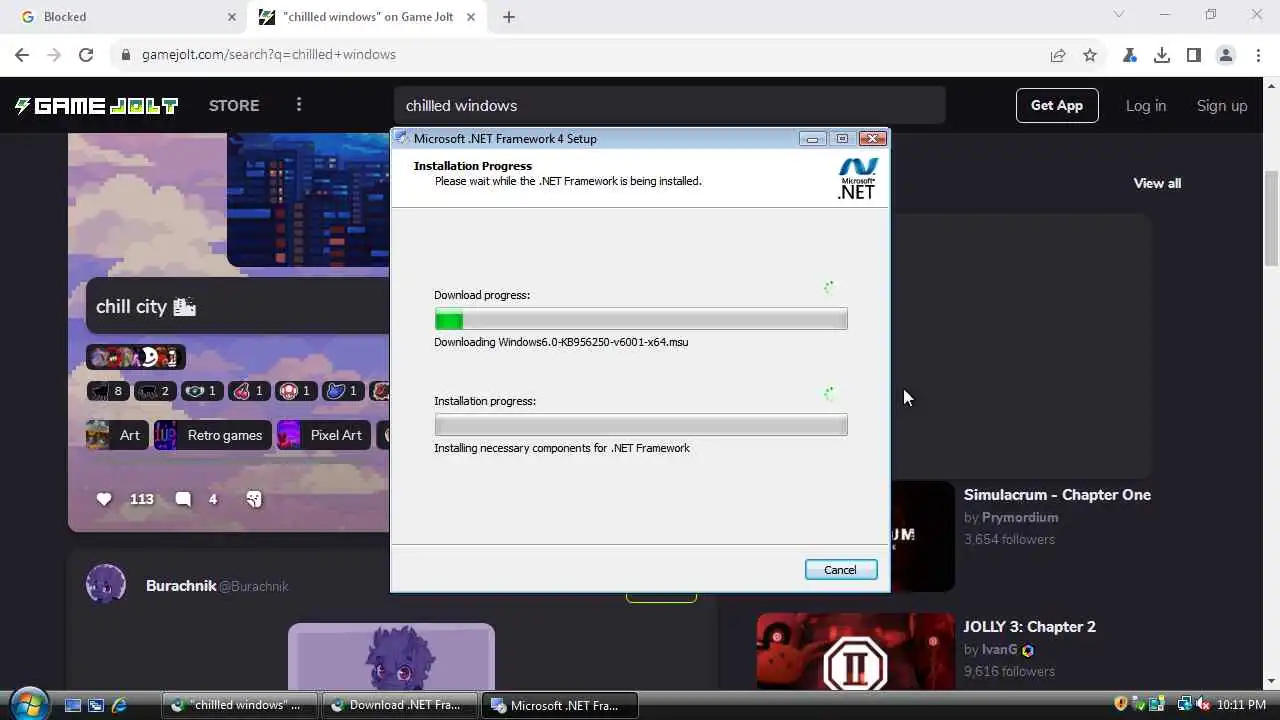Click the mushroom reaction with count 1
Screen dimensions: 1280x720
(294, 391)
